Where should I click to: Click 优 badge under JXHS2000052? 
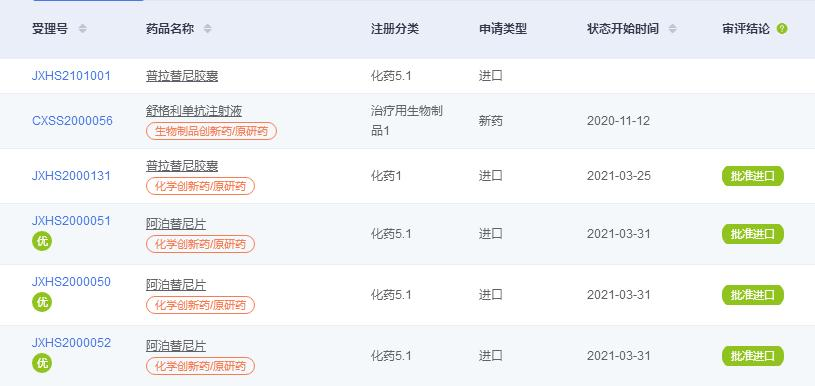42,363
